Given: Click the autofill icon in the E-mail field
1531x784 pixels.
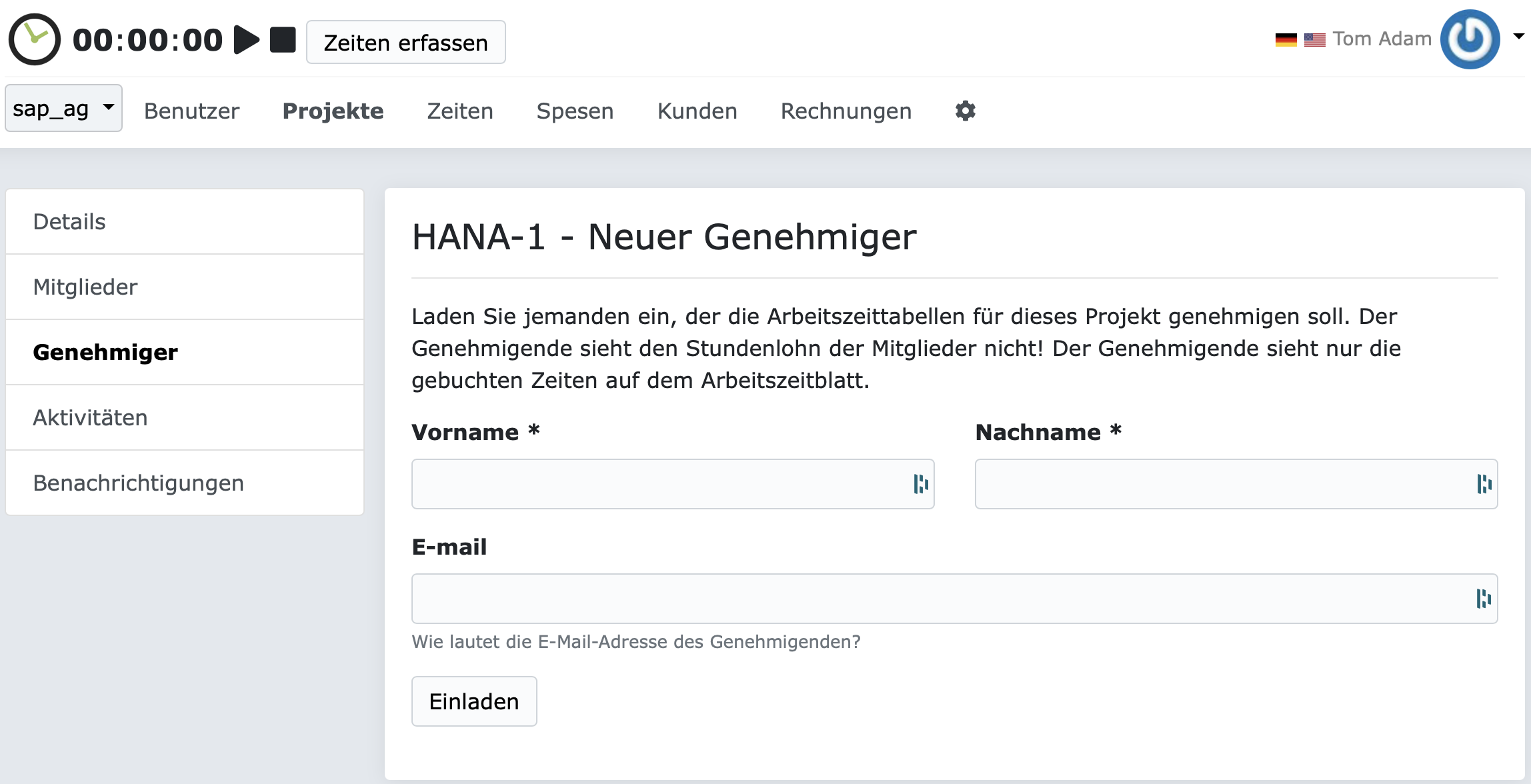Looking at the screenshot, I should click(x=1484, y=599).
